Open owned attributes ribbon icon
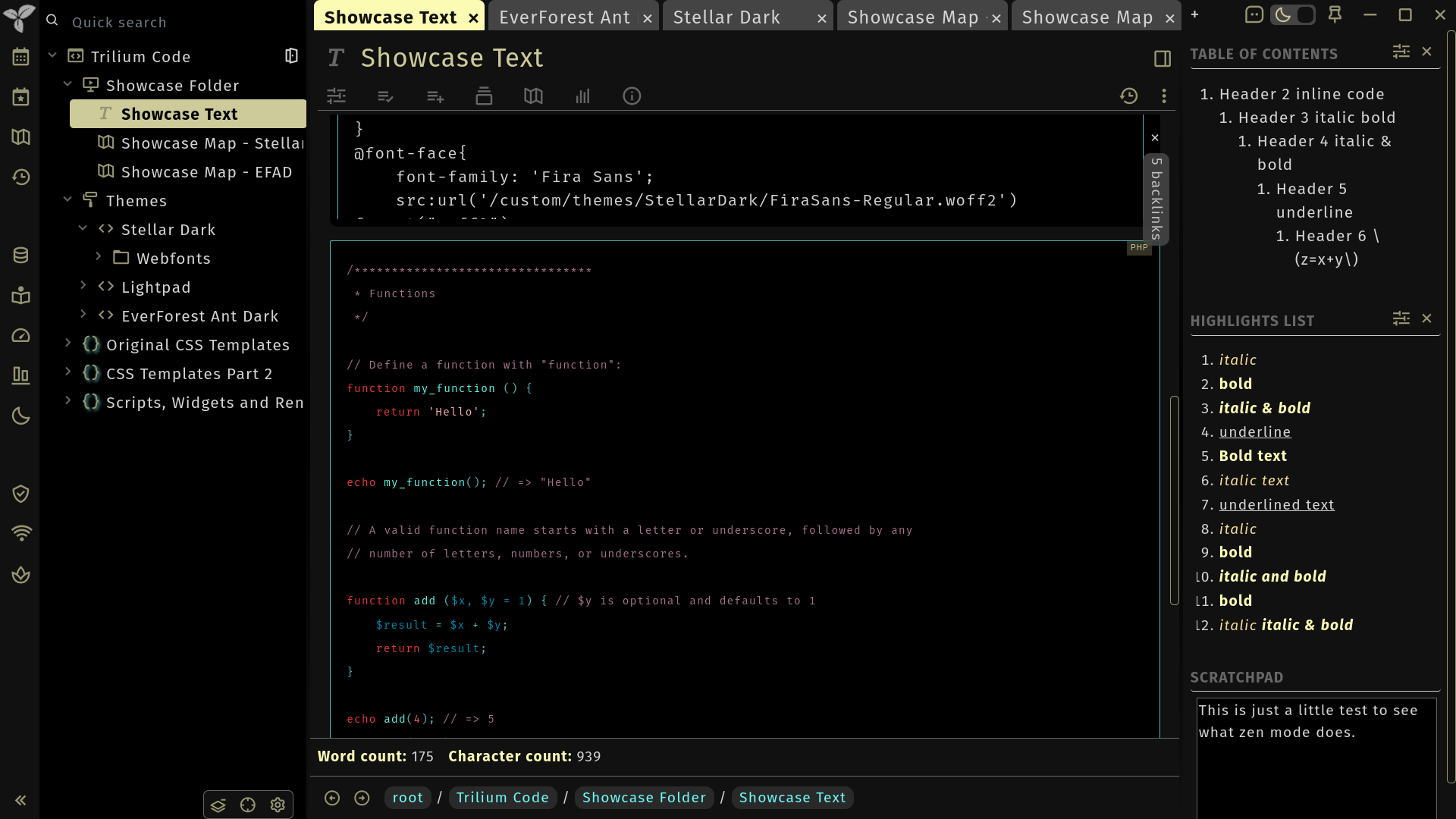1456x819 pixels. (x=385, y=96)
